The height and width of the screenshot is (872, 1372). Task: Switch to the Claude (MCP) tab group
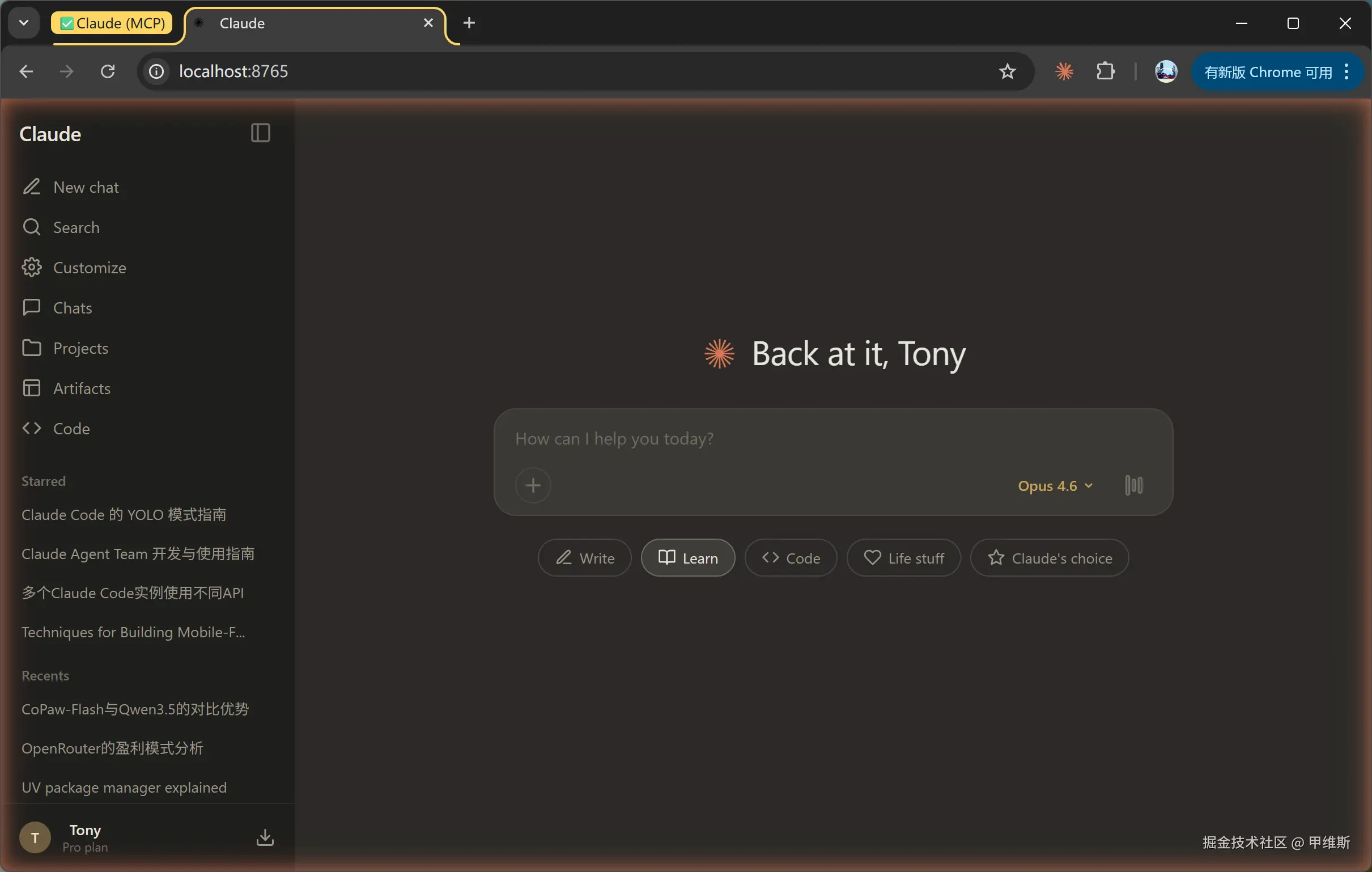point(112,23)
